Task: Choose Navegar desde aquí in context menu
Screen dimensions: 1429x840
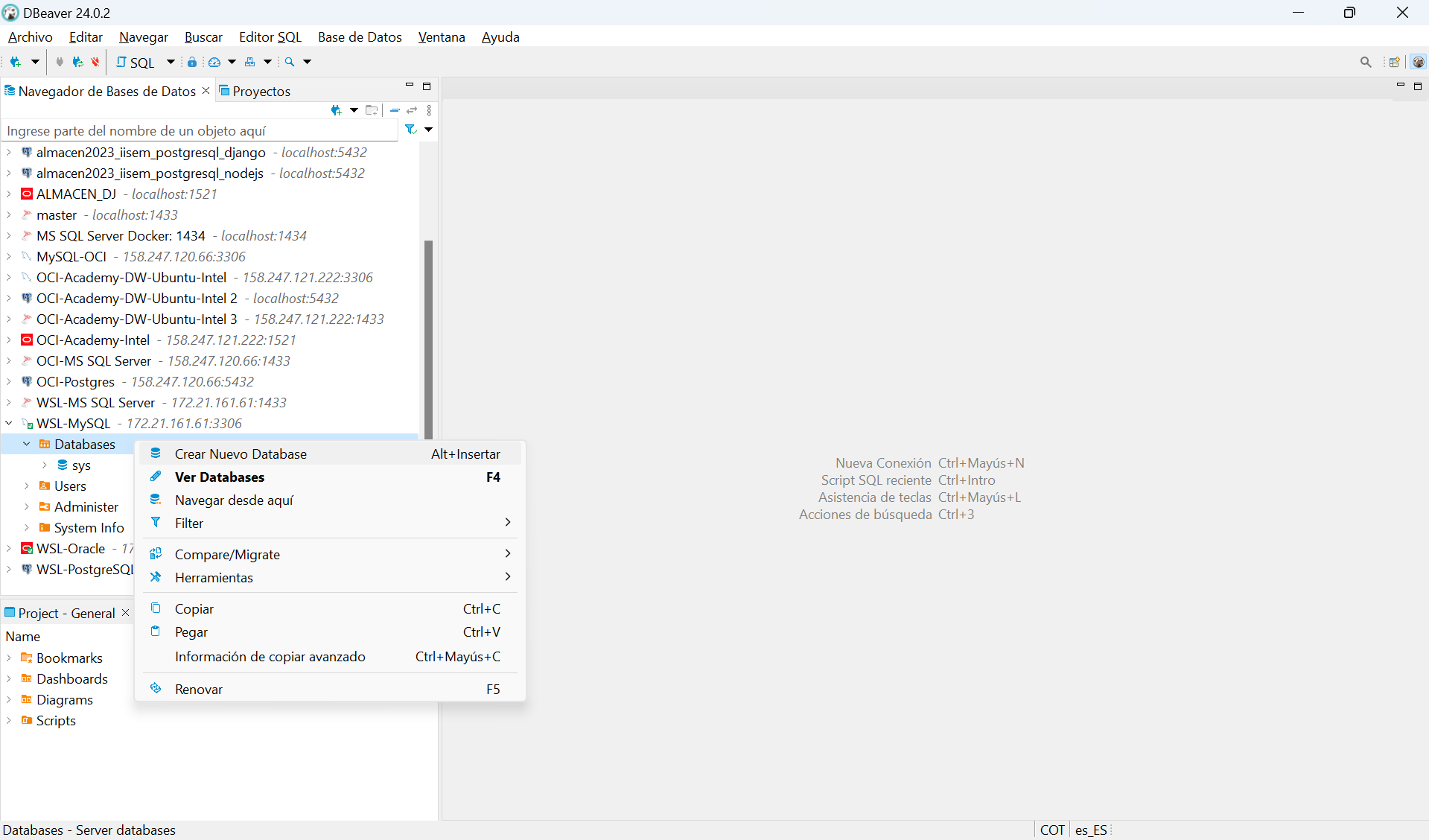Action: pyautogui.click(x=330, y=500)
